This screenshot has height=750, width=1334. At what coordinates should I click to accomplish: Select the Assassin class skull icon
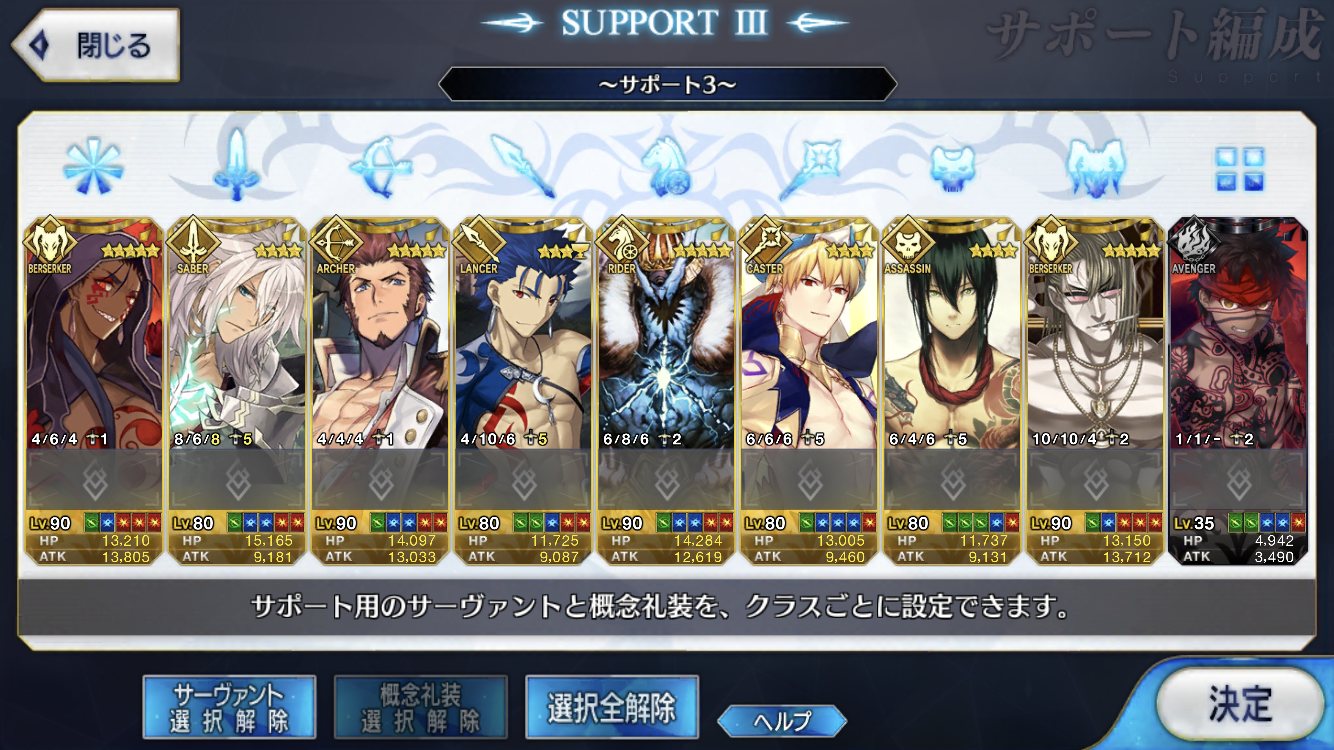coord(952,167)
